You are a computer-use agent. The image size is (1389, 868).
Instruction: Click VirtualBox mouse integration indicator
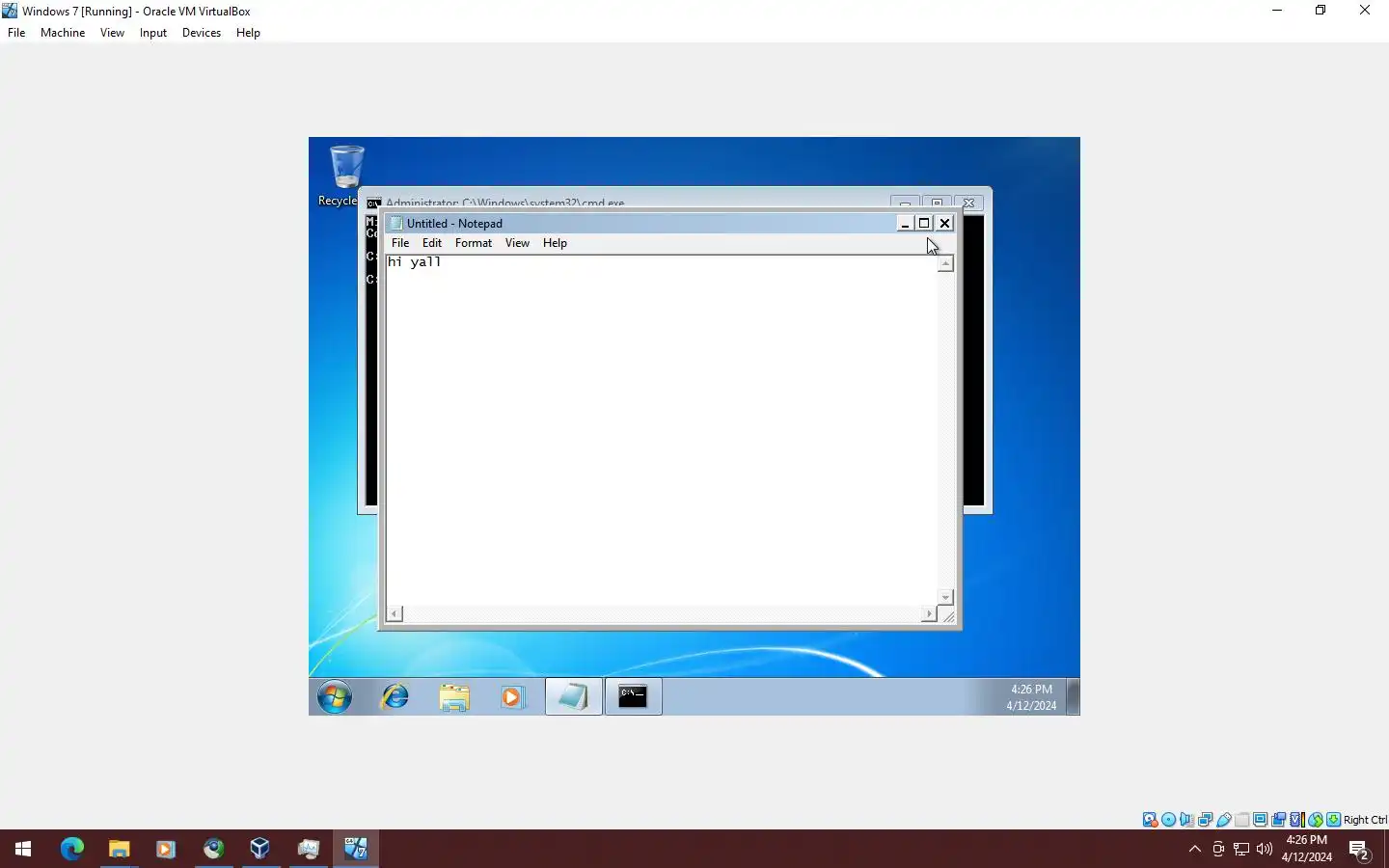(1316, 820)
